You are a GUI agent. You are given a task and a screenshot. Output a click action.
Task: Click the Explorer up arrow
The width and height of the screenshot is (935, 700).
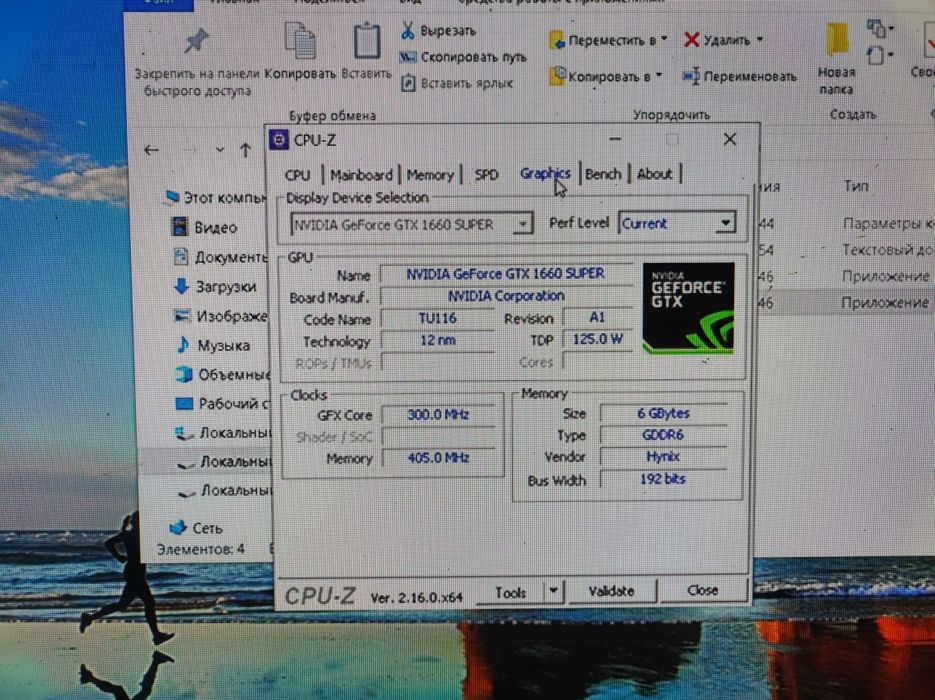coord(245,150)
